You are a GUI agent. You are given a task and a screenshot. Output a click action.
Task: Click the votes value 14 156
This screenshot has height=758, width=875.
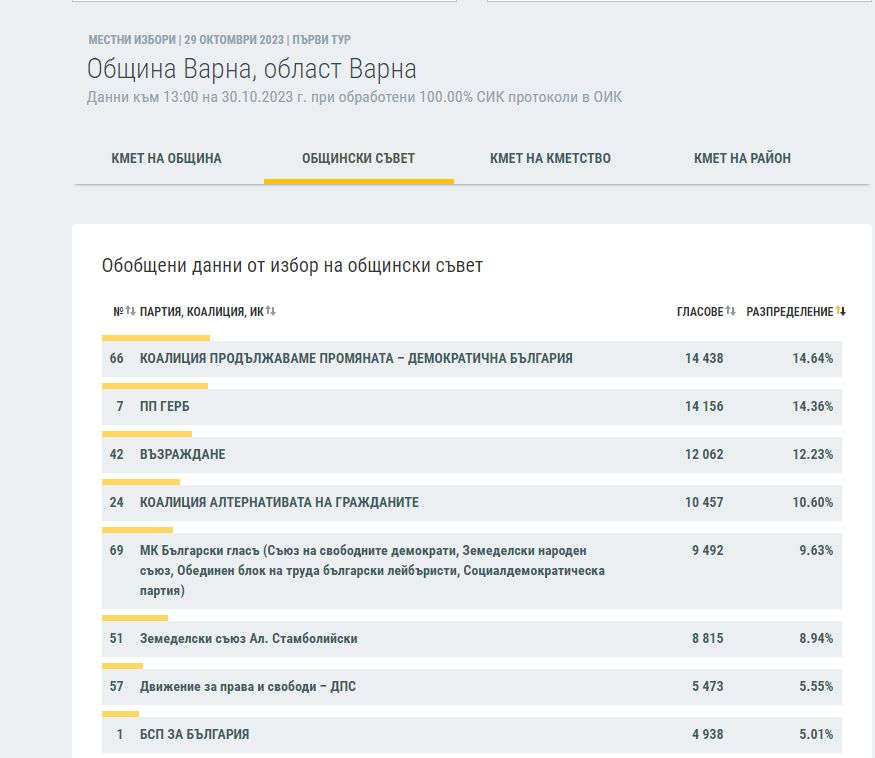point(704,406)
